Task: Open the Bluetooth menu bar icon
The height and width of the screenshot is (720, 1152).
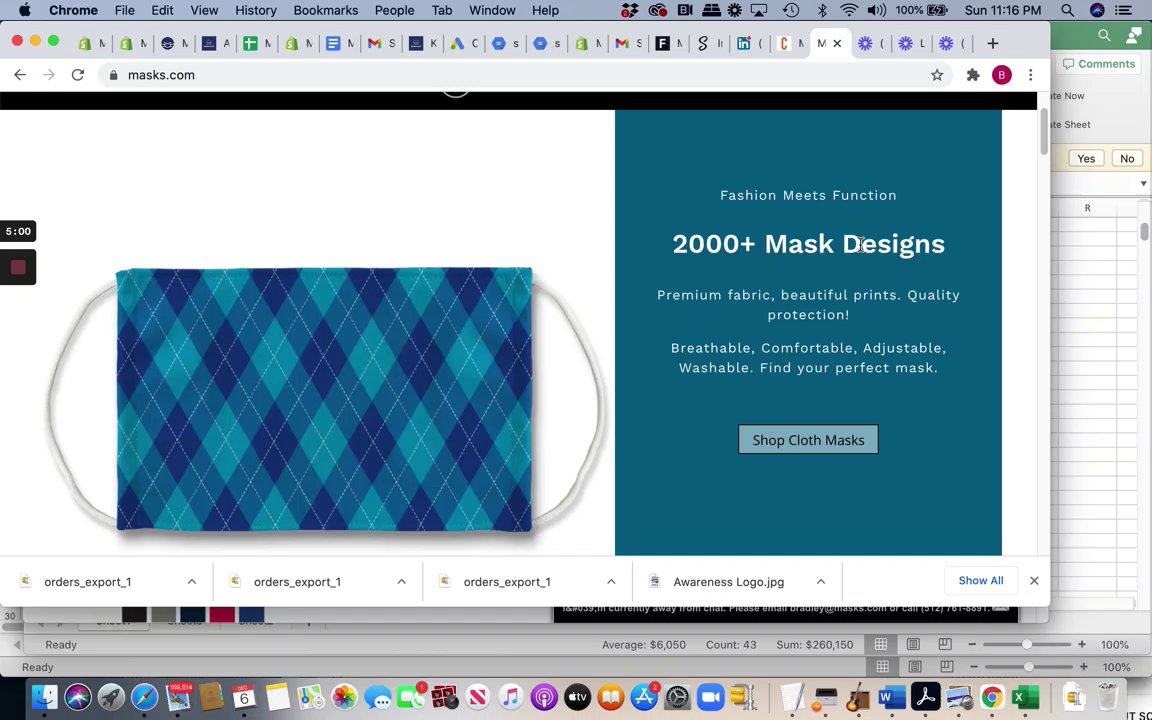Action: tap(822, 10)
